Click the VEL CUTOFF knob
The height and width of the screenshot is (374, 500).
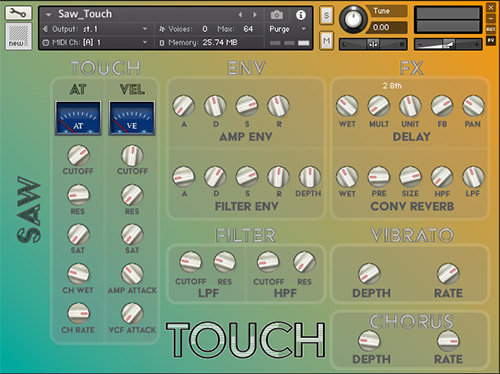pos(132,155)
